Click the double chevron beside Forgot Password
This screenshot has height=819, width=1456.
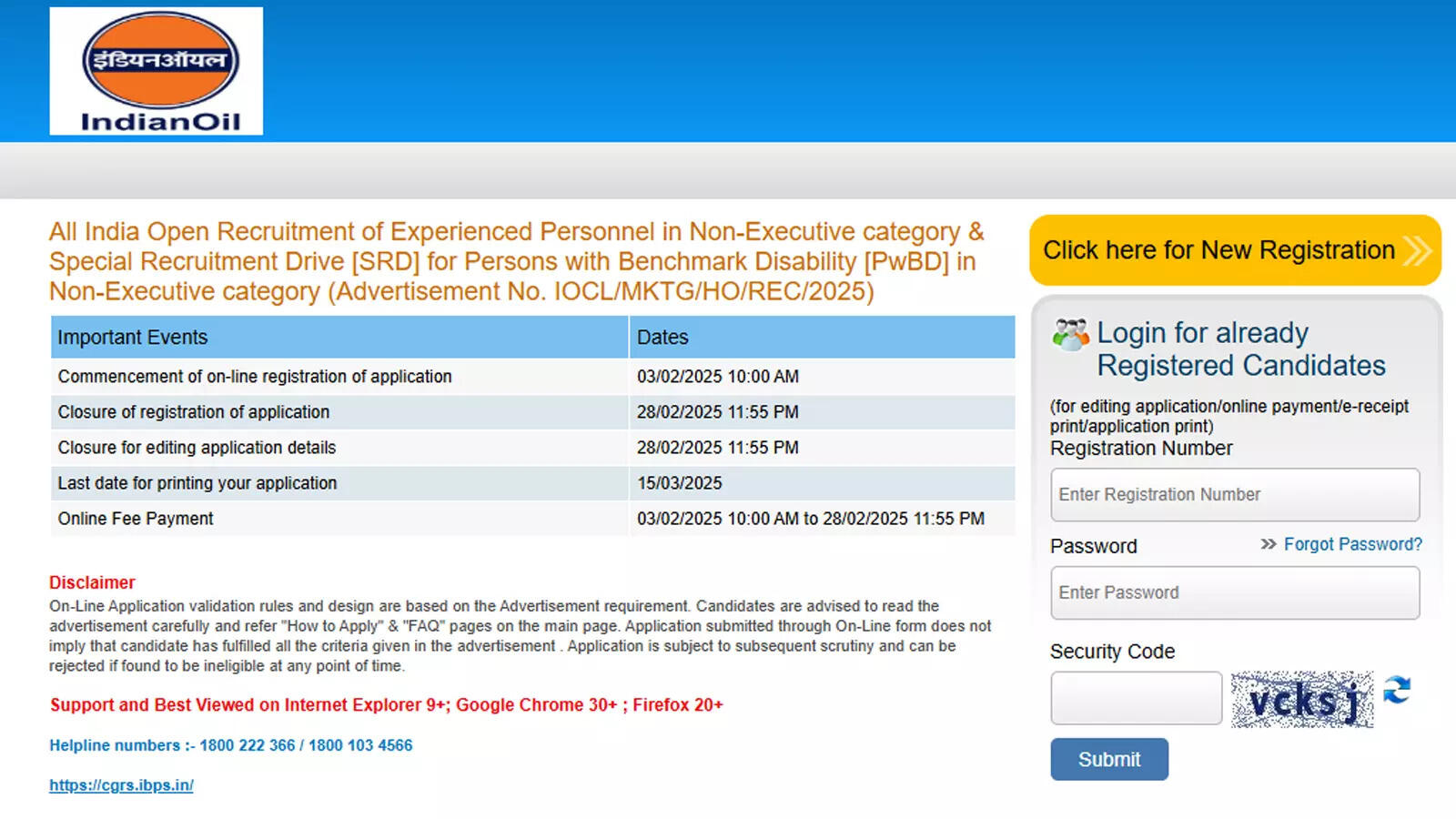1268,544
